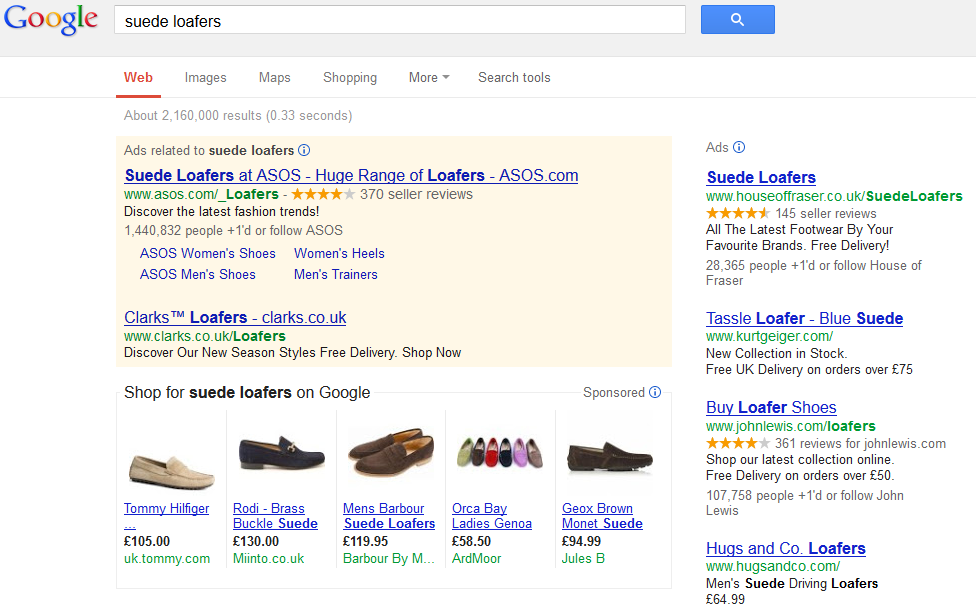The height and width of the screenshot is (610, 976).
Task: Open Search tools
Action: pos(514,78)
